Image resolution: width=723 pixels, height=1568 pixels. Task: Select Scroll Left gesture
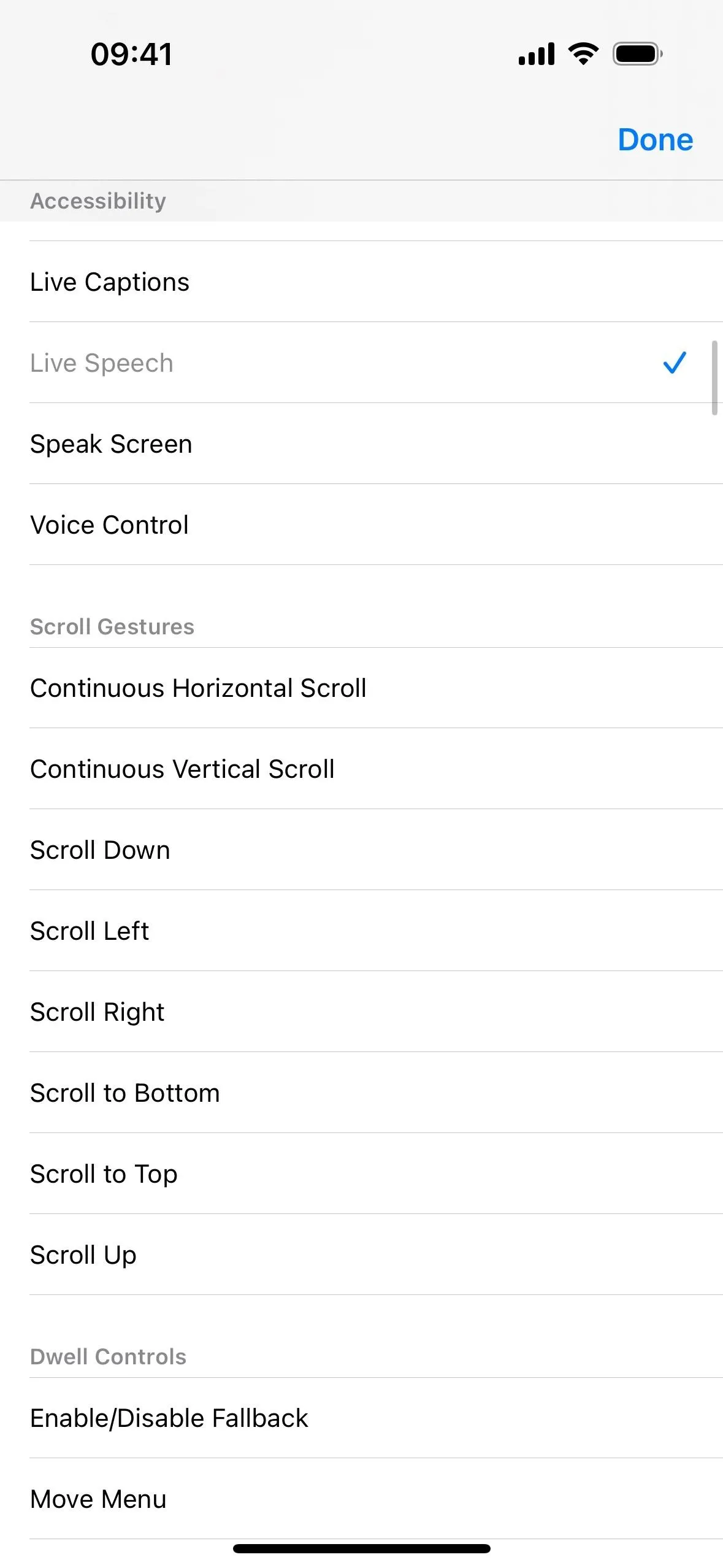coord(361,931)
